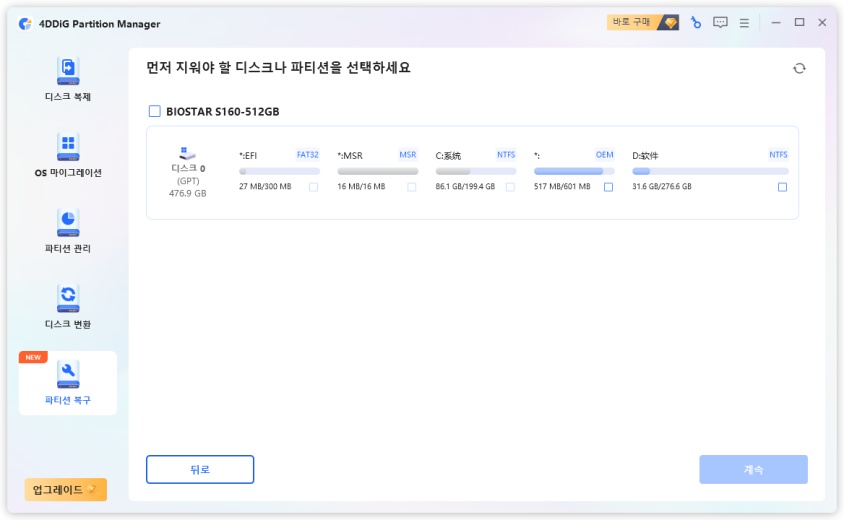Click the 517 MB/601 MB size text
Viewport: 844px width, 520px height.
coord(562,187)
